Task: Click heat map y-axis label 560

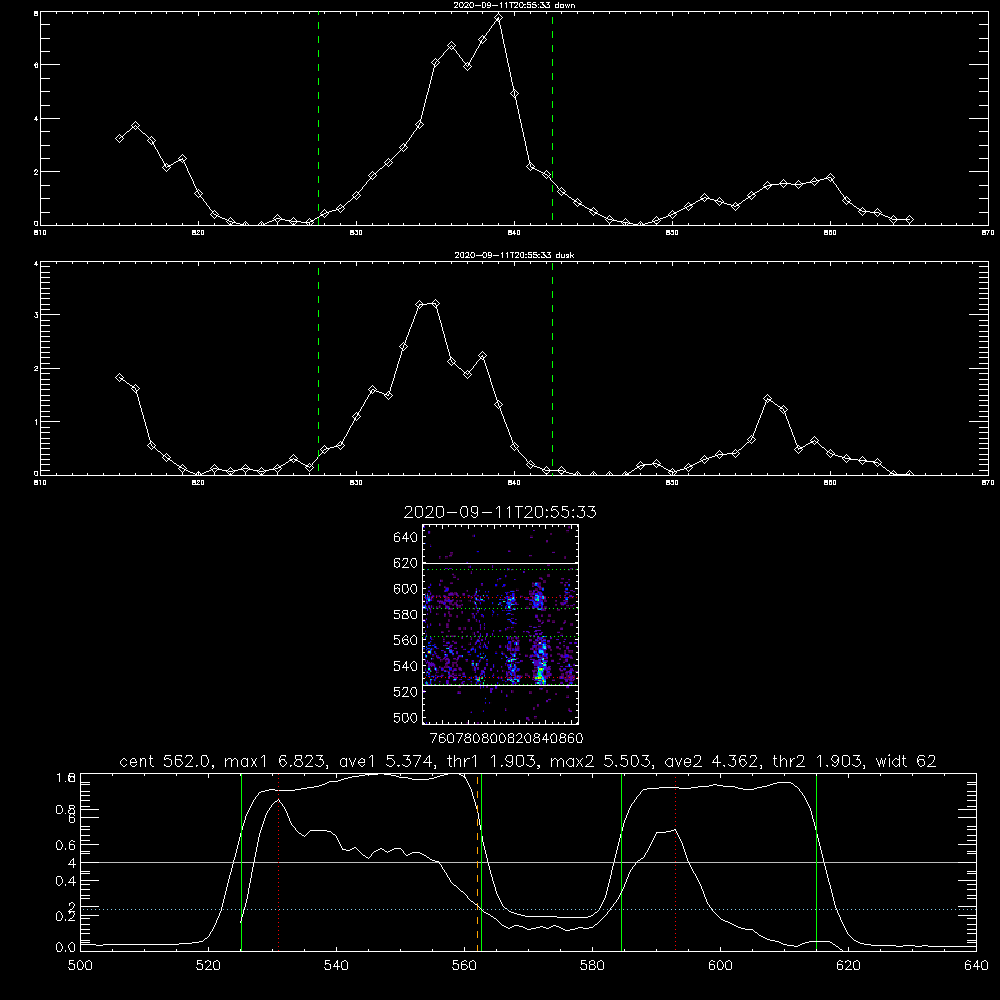Action: (406, 640)
